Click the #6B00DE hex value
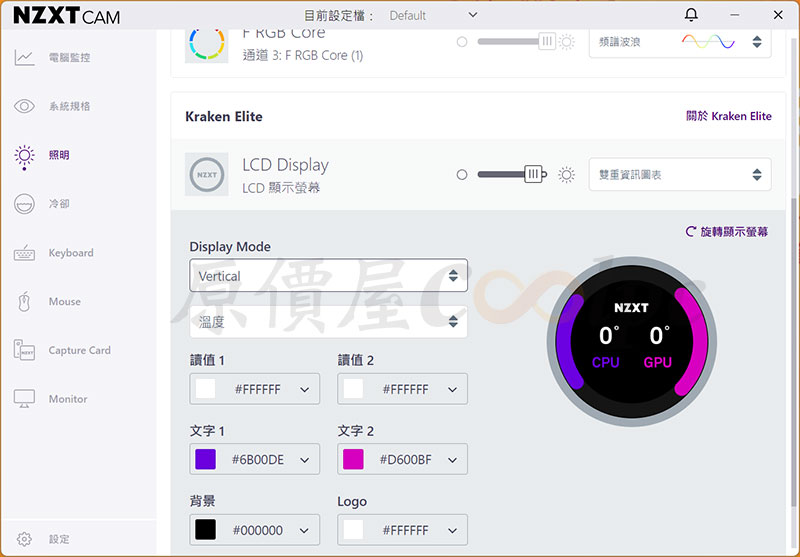 tap(258, 460)
